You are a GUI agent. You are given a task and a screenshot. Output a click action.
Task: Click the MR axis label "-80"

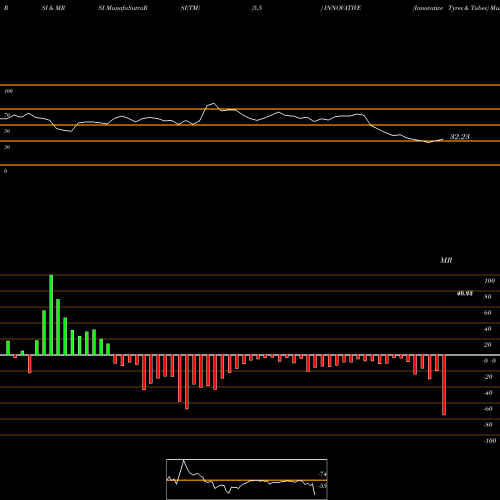click(488, 425)
